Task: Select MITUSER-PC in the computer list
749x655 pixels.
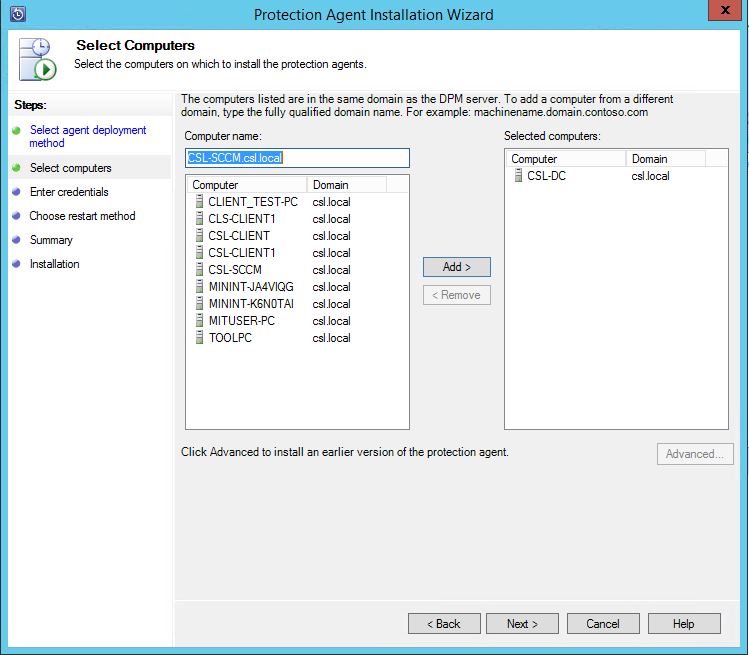Action: pos(242,321)
